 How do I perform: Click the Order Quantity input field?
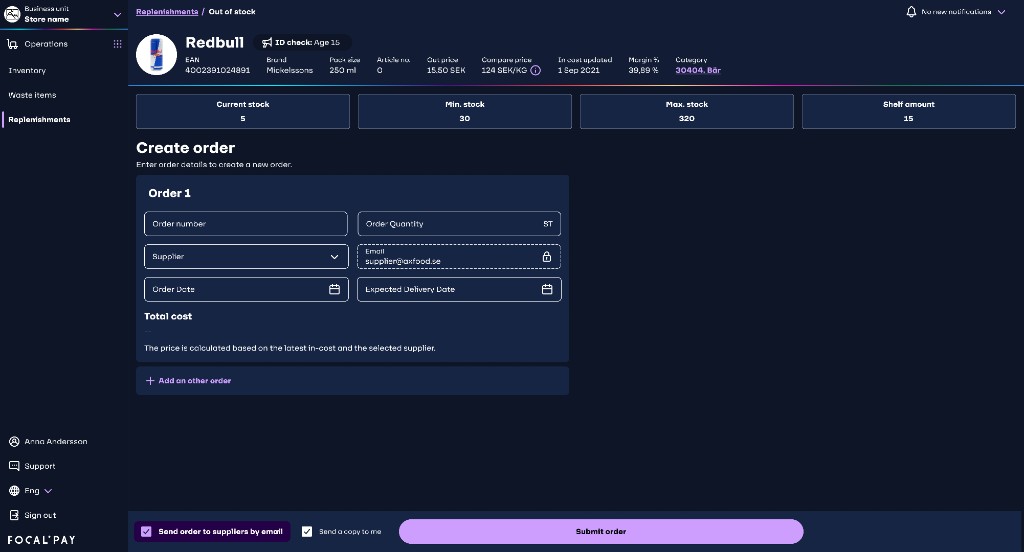coord(459,223)
